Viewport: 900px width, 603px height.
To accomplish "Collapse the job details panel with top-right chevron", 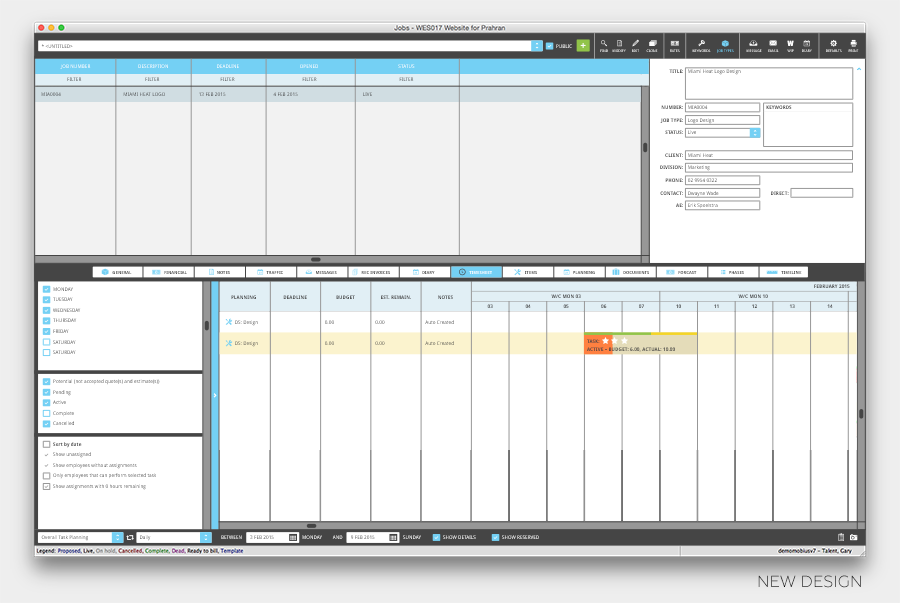I will [859, 69].
